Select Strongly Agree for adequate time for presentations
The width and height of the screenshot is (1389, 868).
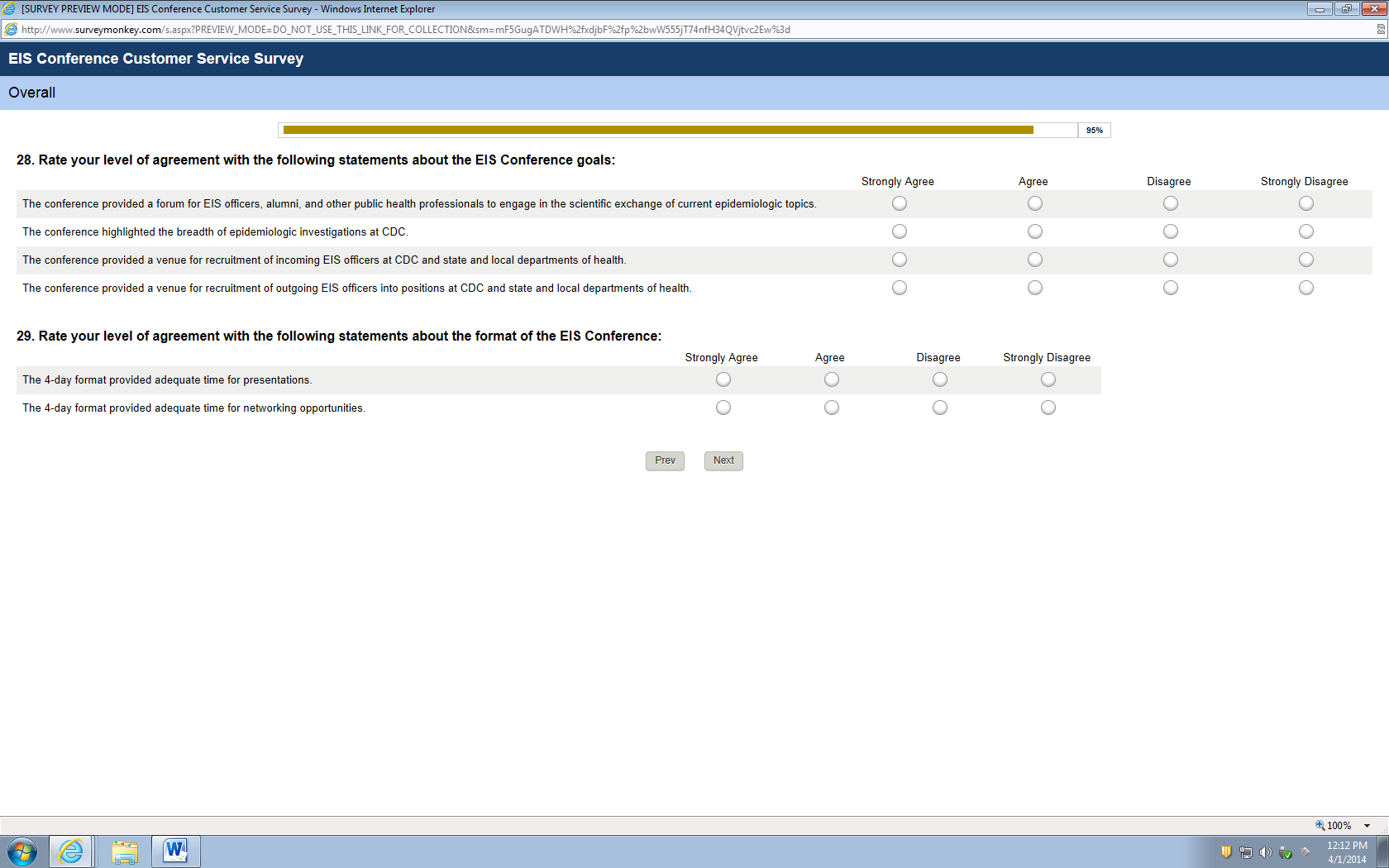tap(723, 379)
